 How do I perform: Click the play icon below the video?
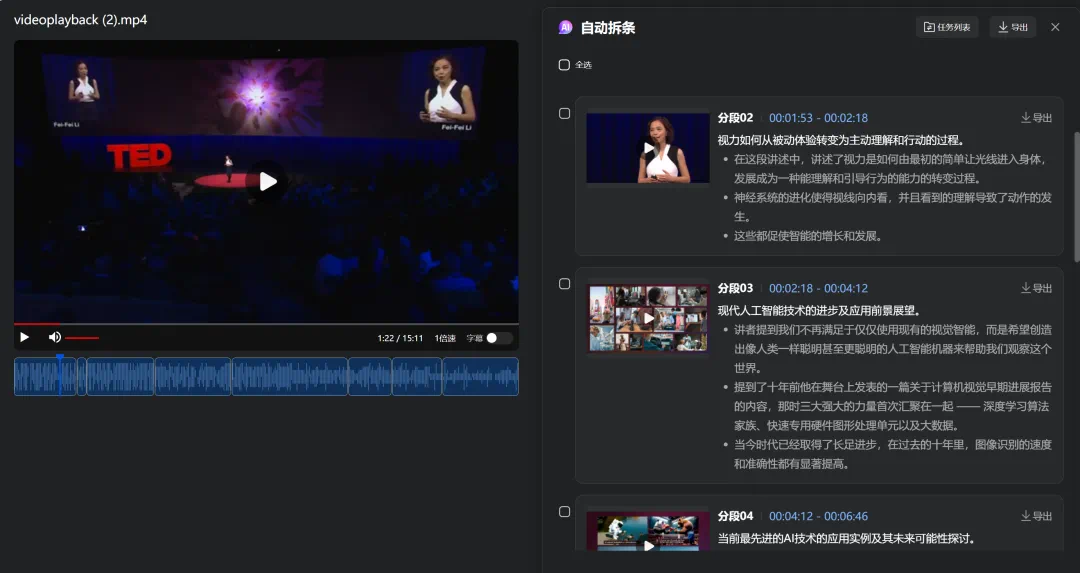(25, 337)
